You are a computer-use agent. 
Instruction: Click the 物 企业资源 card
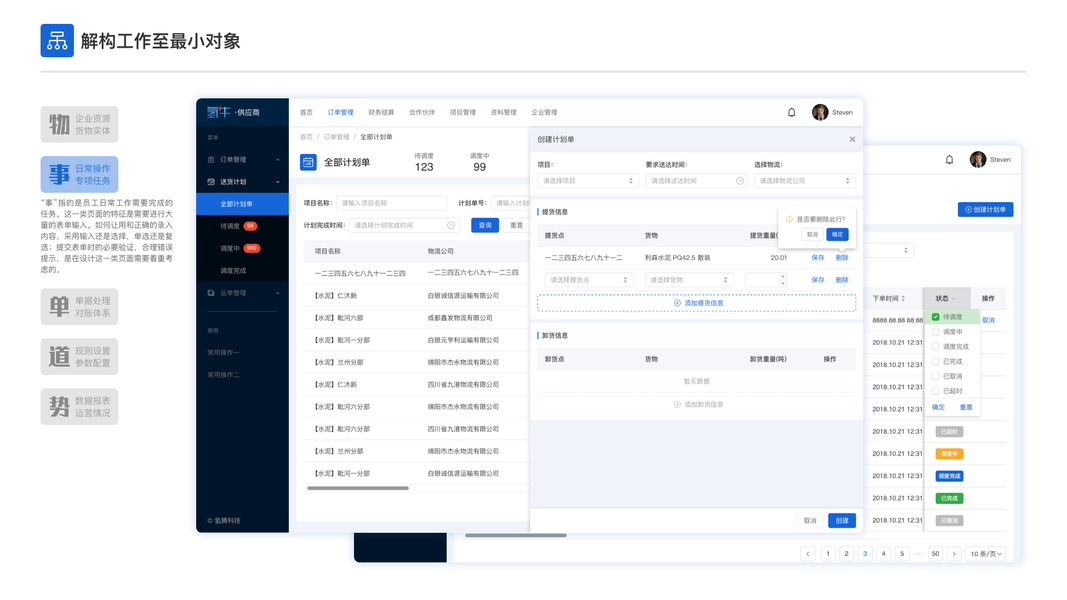click(79, 124)
